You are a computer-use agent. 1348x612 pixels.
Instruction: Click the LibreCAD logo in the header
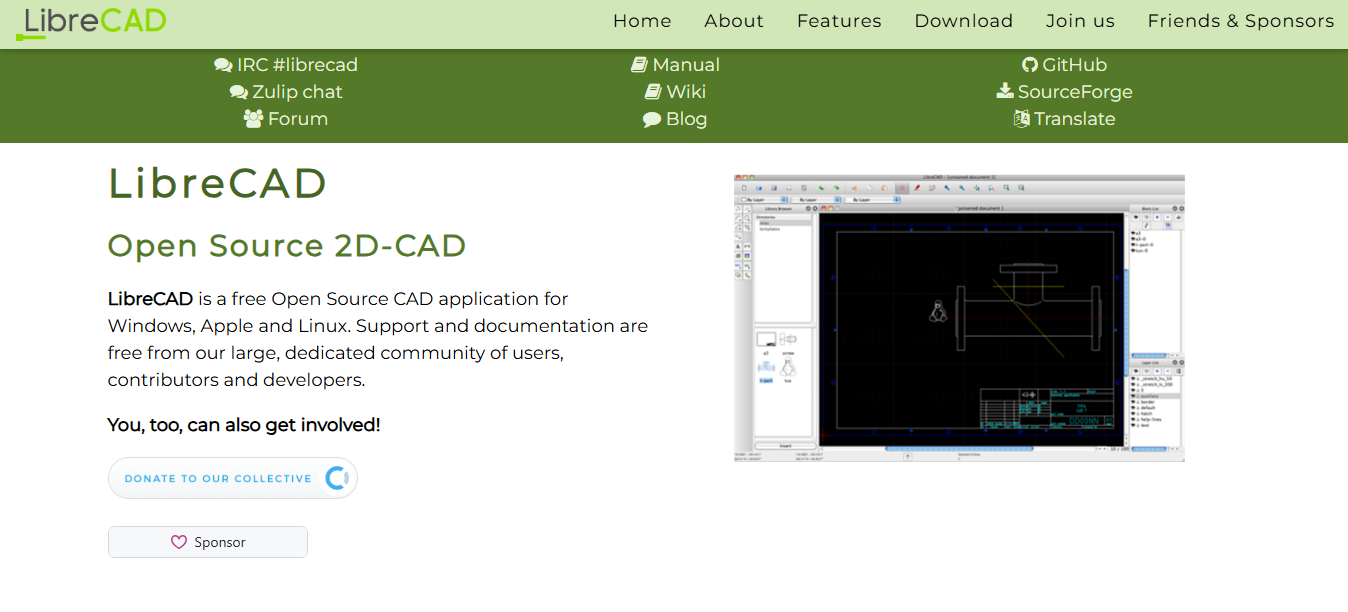click(x=91, y=21)
